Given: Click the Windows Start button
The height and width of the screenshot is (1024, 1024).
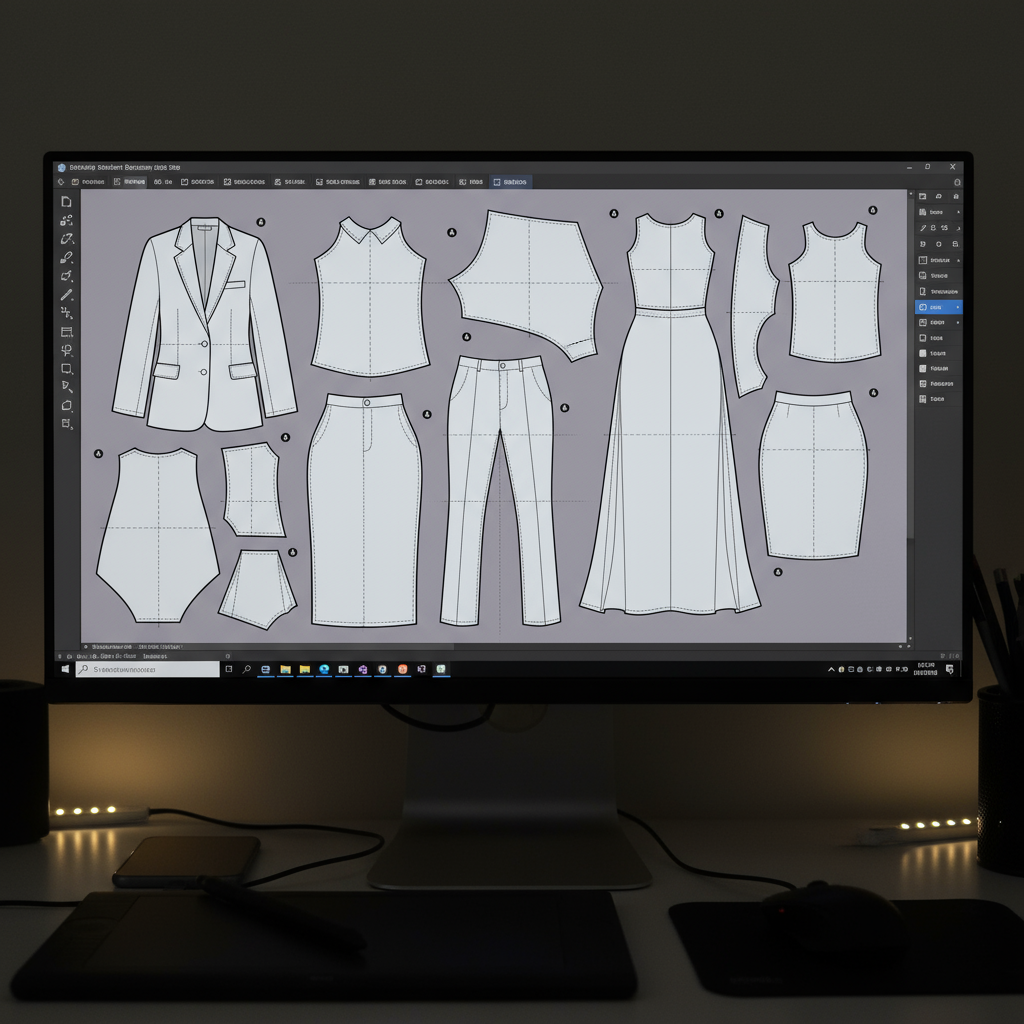Looking at the screenshot, I should click(66, 669).
